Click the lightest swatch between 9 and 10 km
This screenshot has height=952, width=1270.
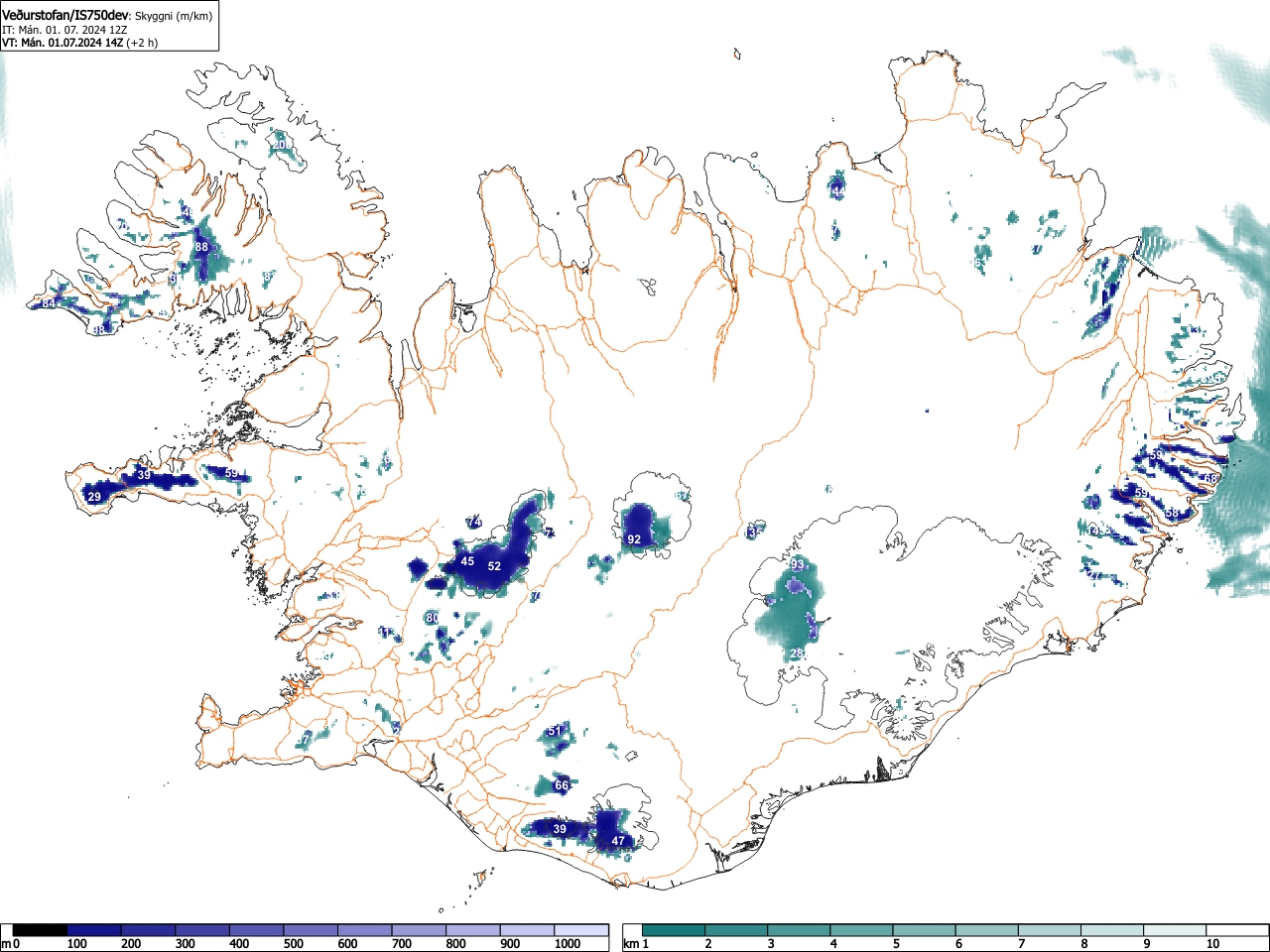point(1174,930)
